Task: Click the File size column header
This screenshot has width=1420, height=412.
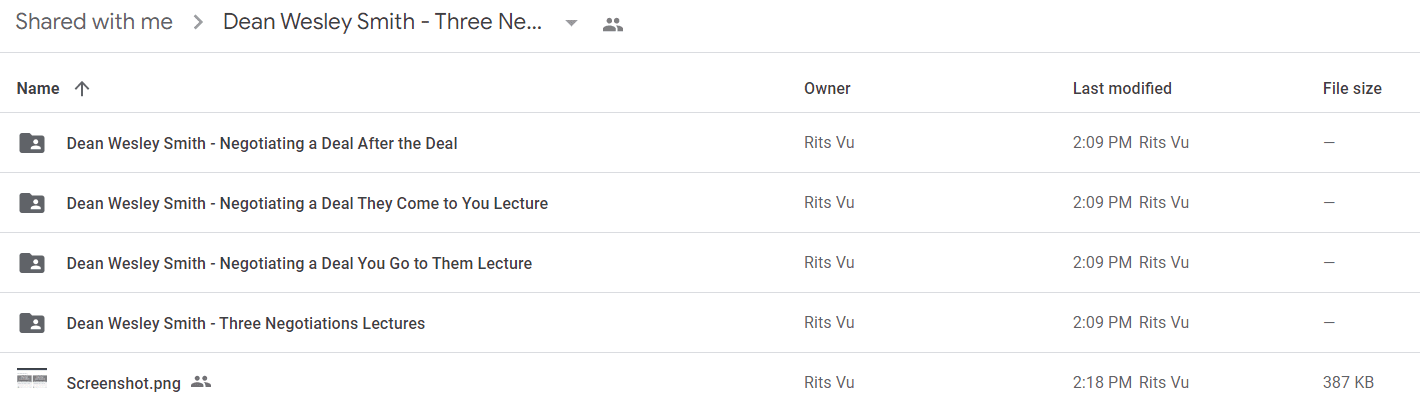Action: click(1352, 88)
